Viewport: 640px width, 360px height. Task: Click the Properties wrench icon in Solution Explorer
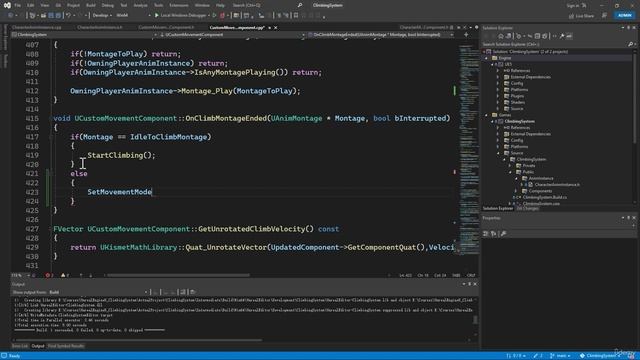[562, 36]
